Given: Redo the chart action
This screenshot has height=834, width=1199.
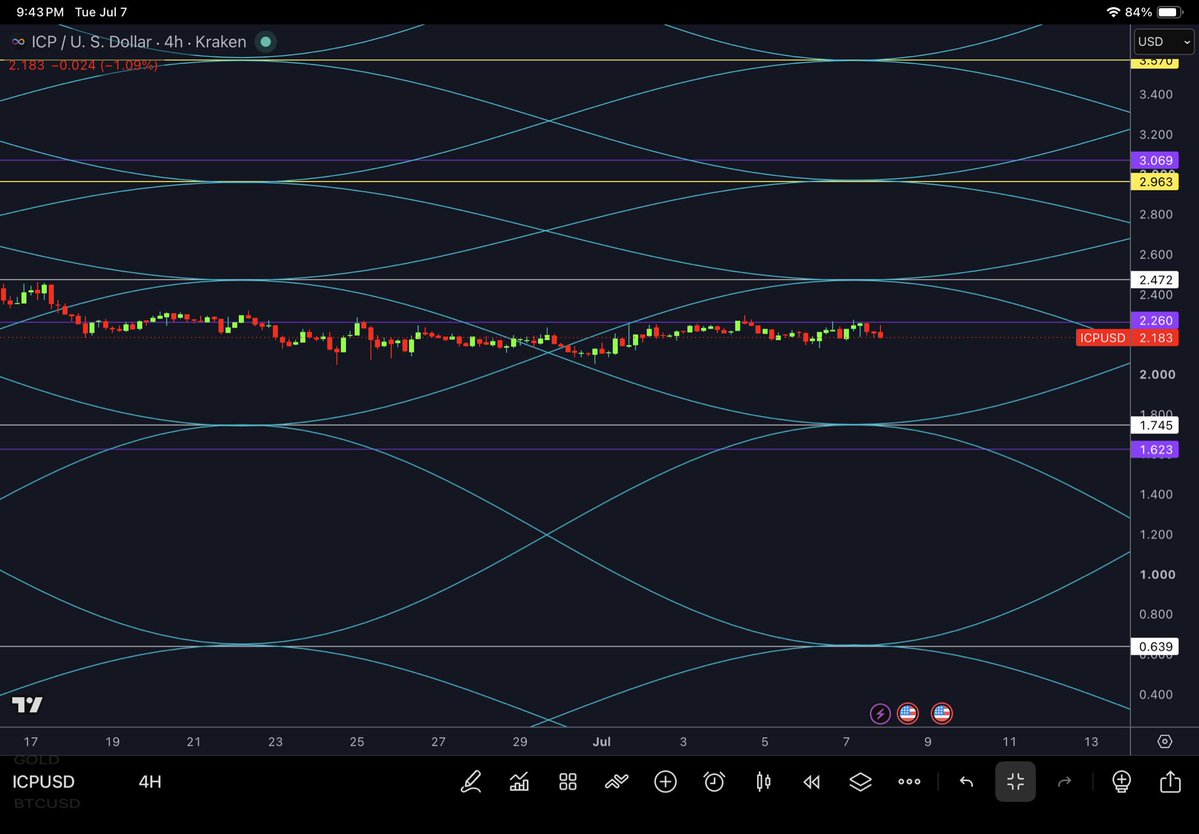Looking at the screenshot, I should (x=1064, y=781).
